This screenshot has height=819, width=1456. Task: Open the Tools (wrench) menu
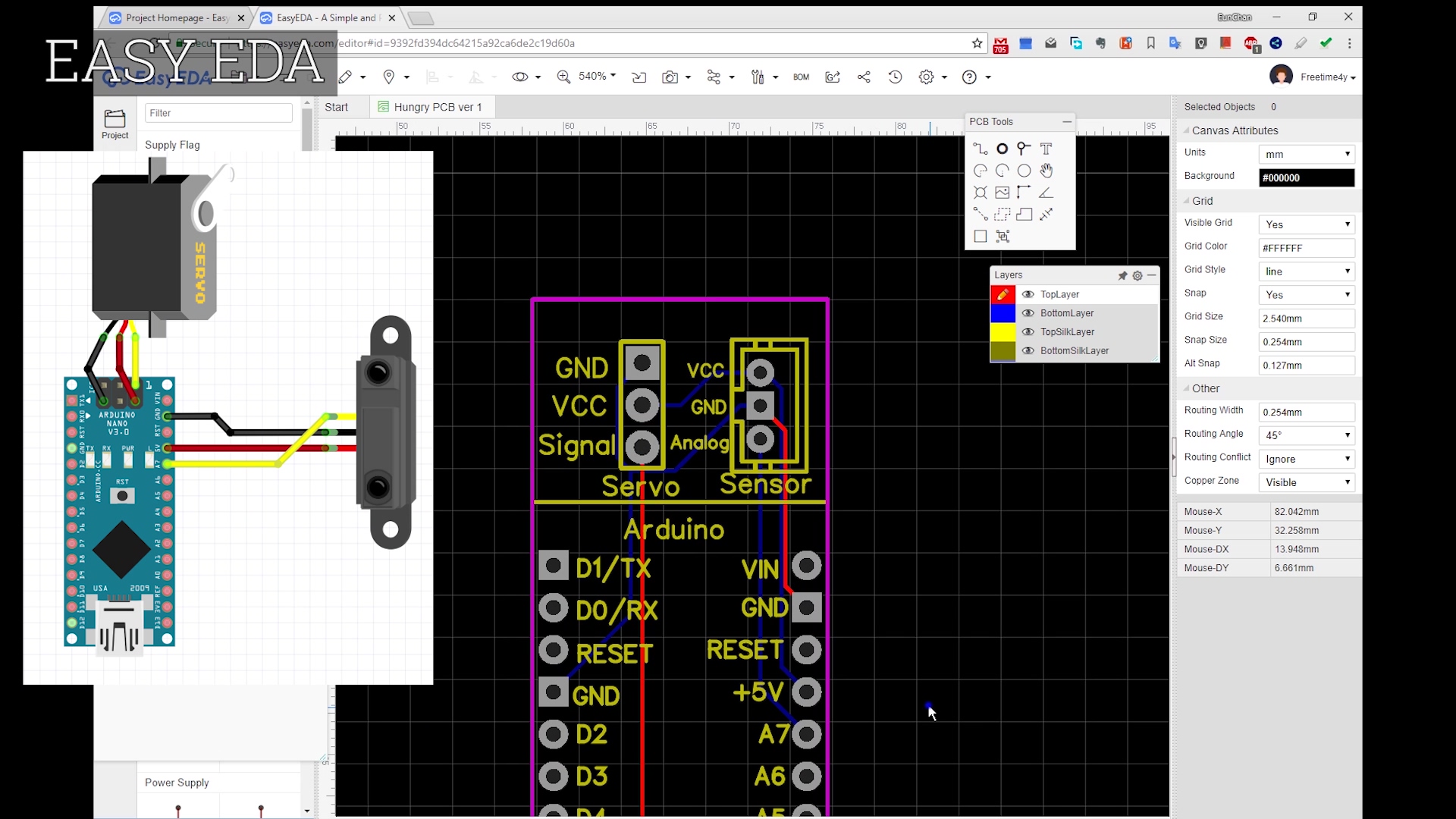pyautogui.click(x=764, y=77)
